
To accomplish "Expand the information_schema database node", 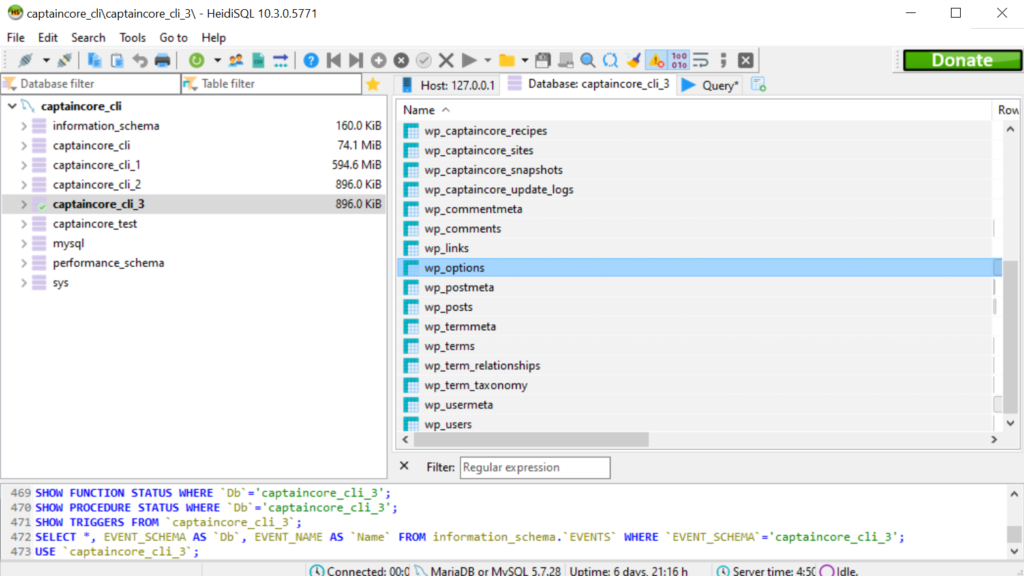I will coord(24,126).
